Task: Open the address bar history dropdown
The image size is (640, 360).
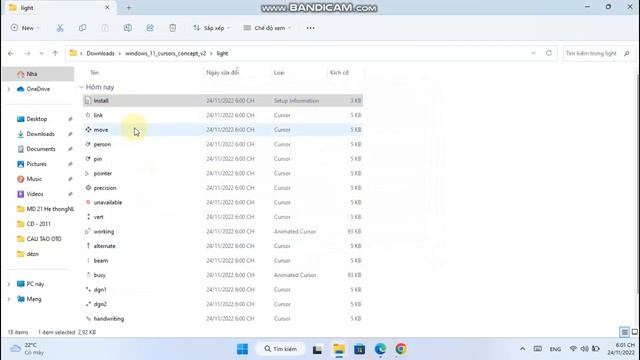Action: 533,53
